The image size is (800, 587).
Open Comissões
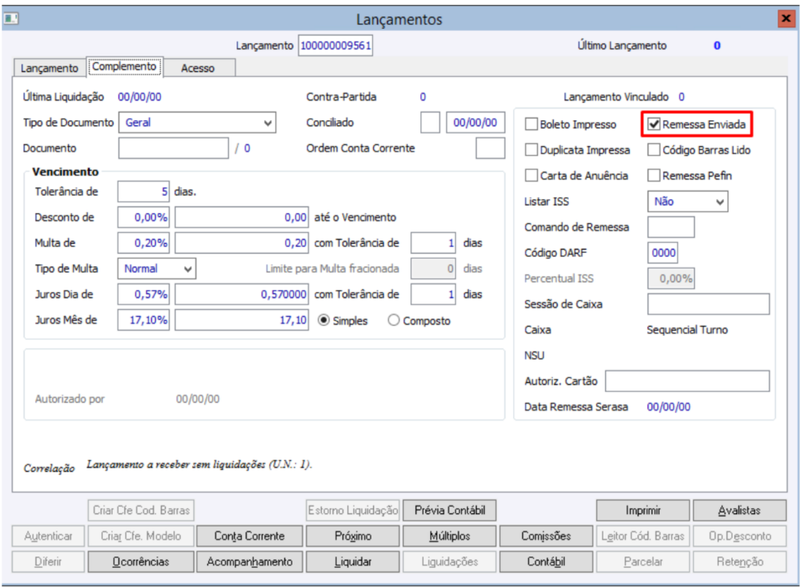546,536
